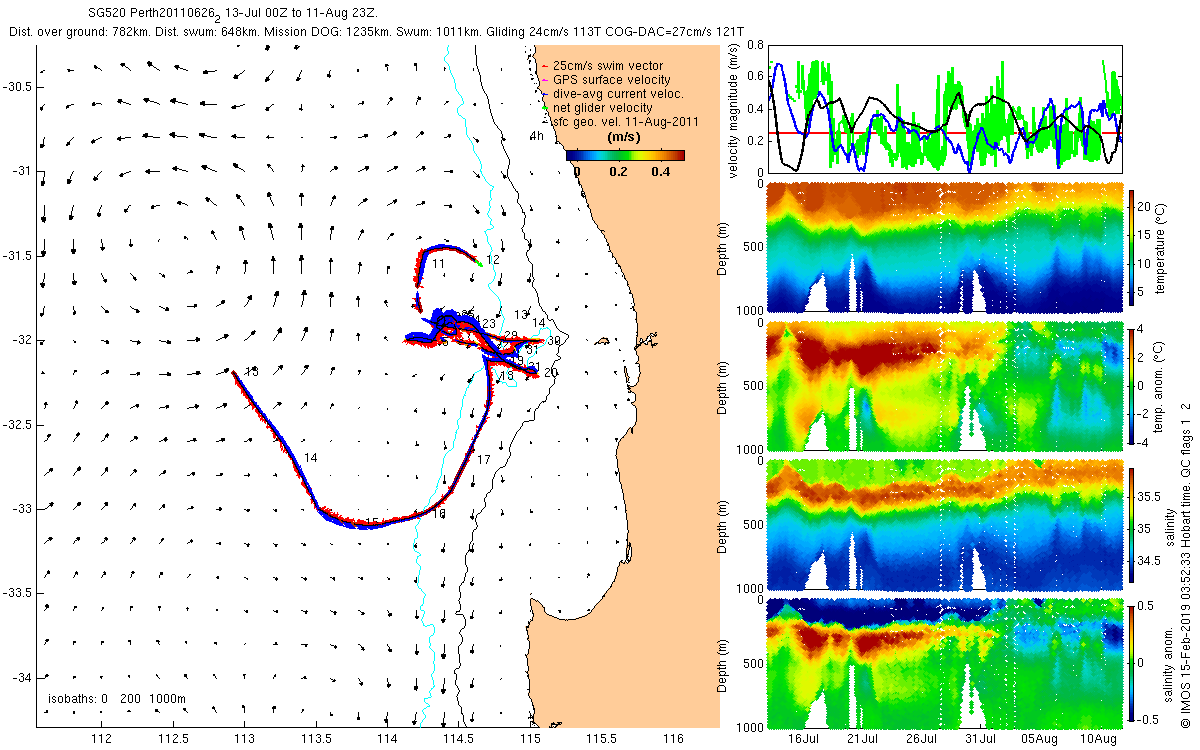Click the track day marker '20'
The width and height of the screenshot is (1200, 750).
(x=552, y=372)
